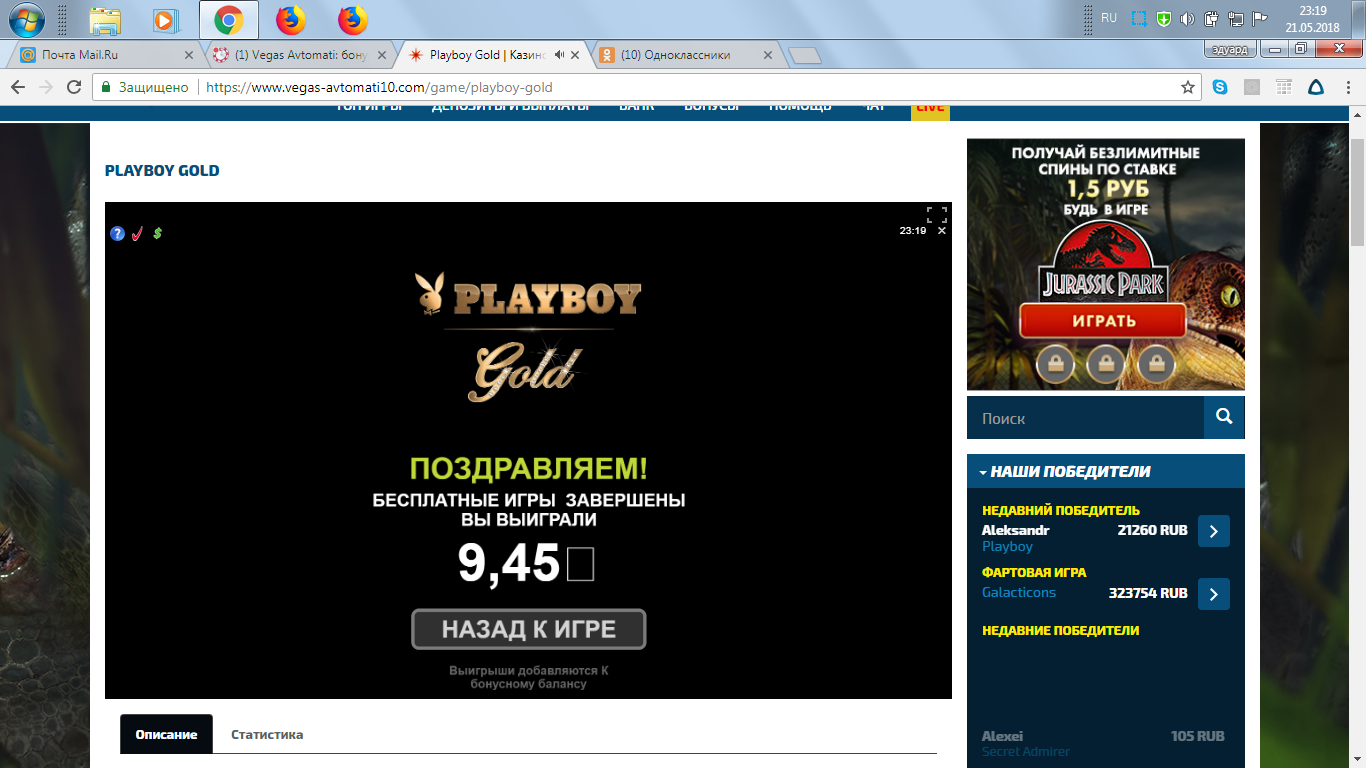Screen dimensions: 1366x768
Task: Open the Galacticons game link
Action: (x=1019, y=592)
